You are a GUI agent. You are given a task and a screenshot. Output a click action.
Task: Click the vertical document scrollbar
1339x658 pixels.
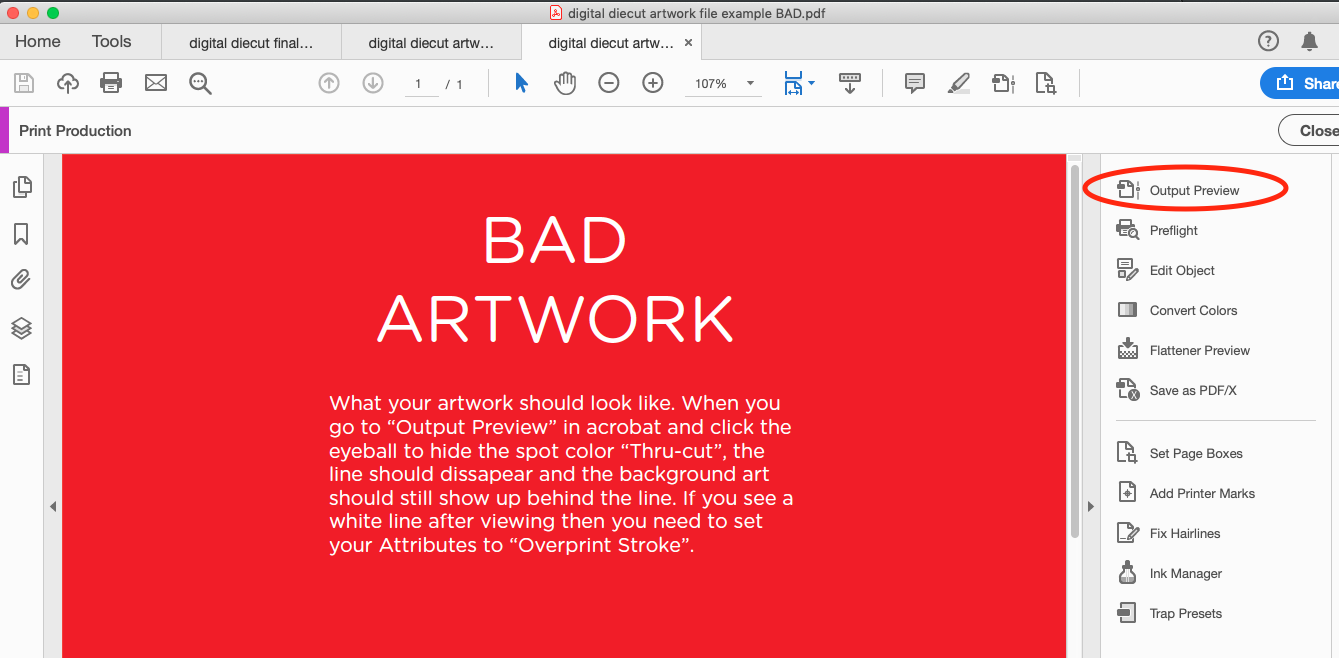1075,350
